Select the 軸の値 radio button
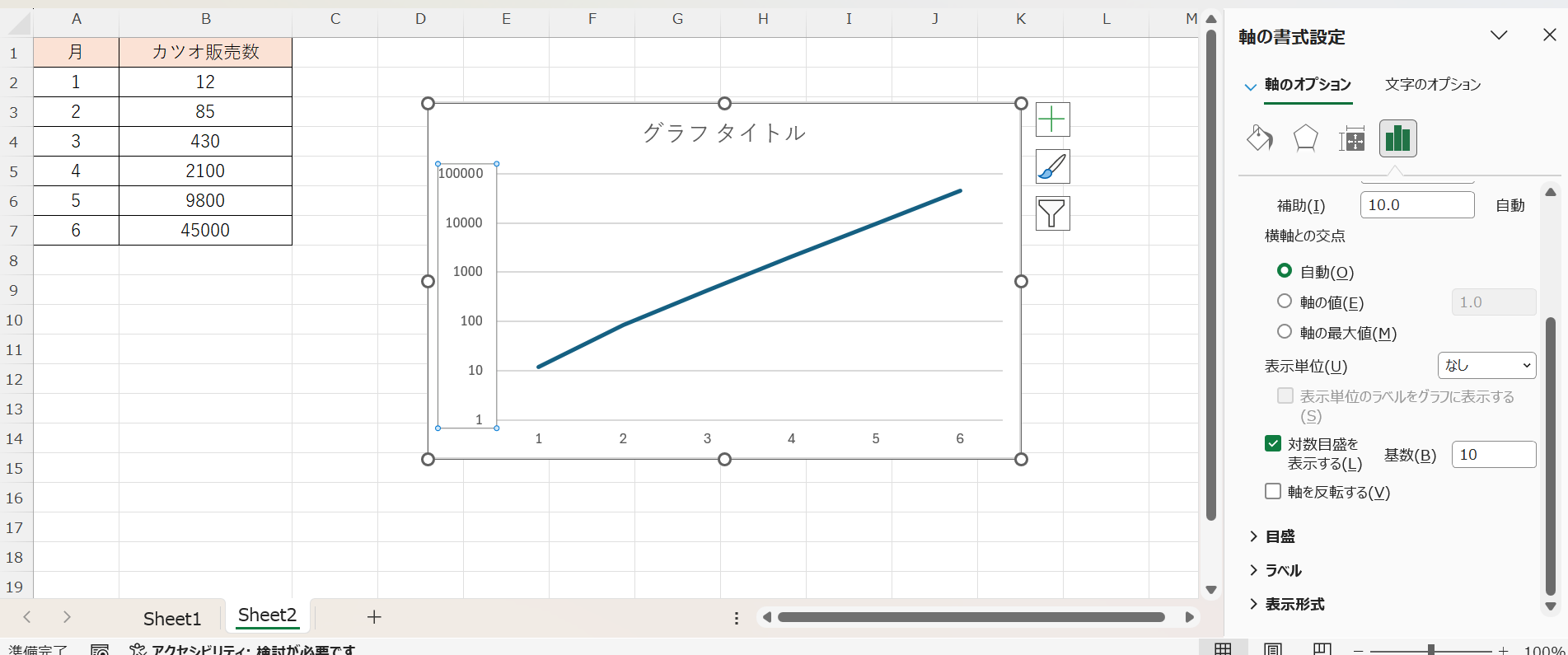This screenshot has width=1568, height=655. (1285, 302)
